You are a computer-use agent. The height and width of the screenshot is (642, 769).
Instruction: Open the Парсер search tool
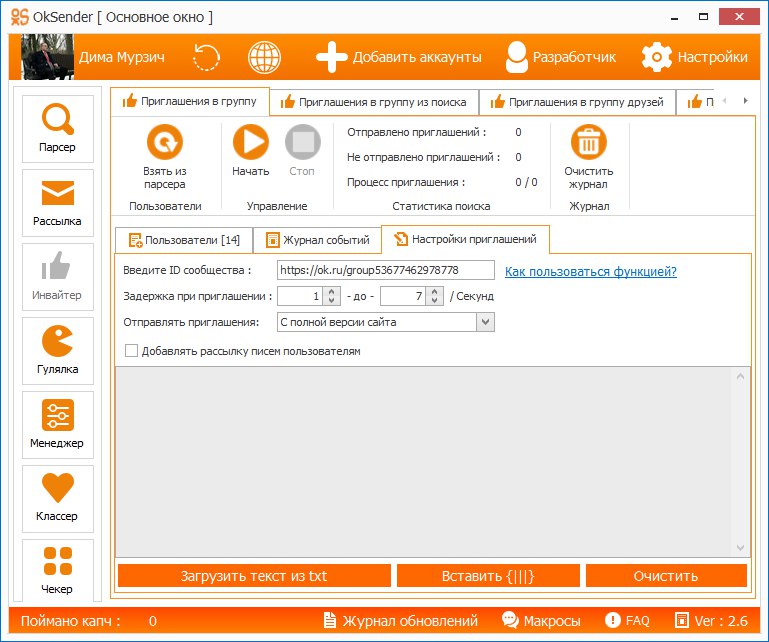coord(57,128)
